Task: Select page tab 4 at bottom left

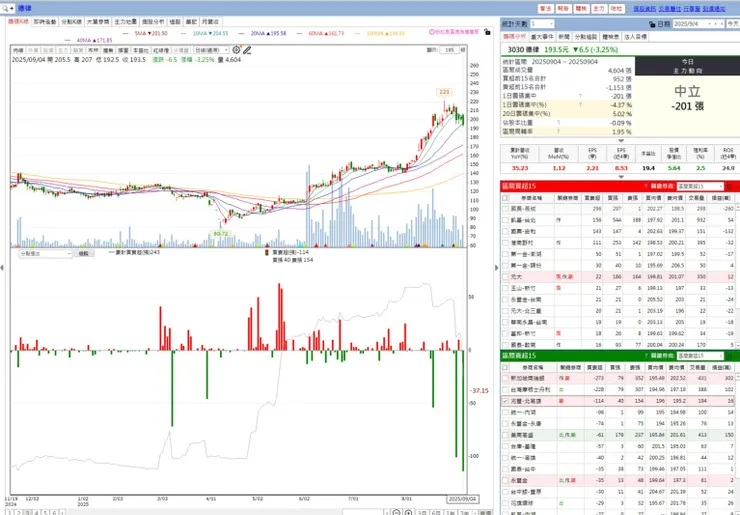Action: click(x=36, y=513)
